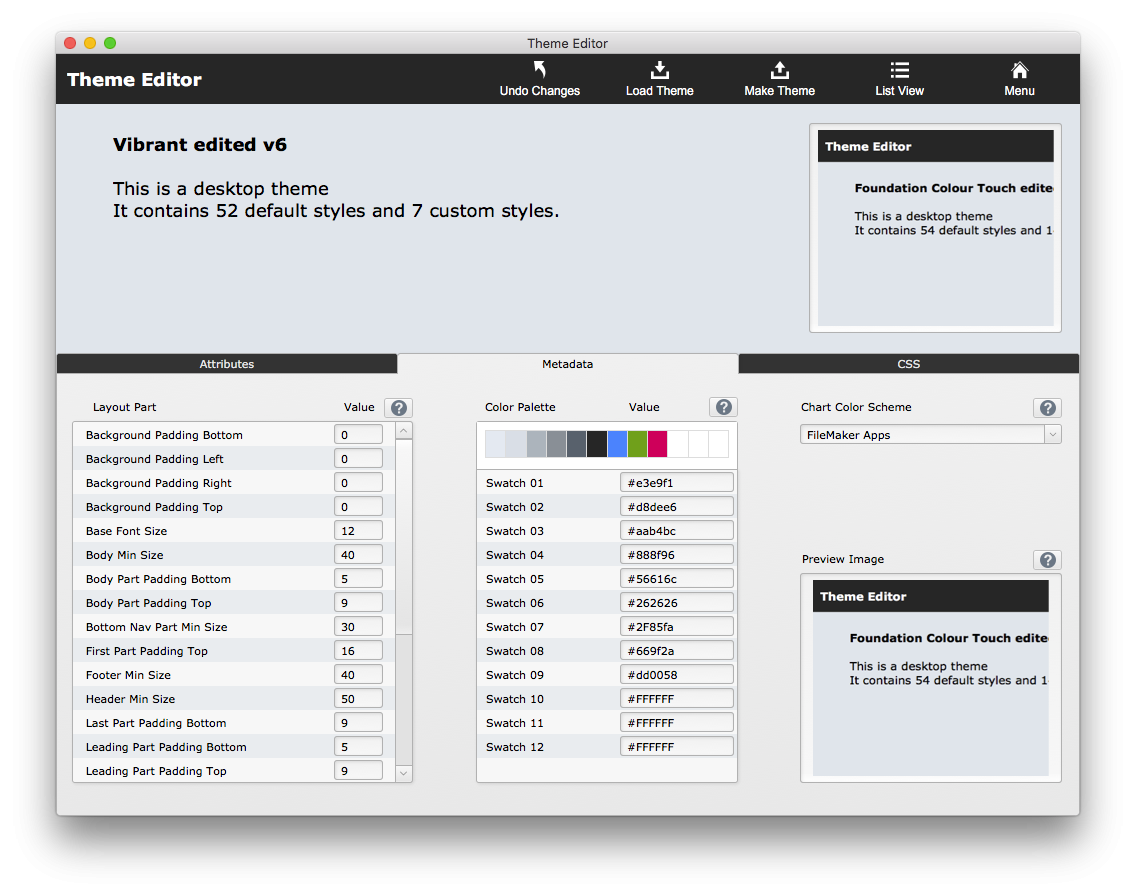
Task: Click the Preview Image help icon
Action: pyautogui.click(x=1047, y=560)
